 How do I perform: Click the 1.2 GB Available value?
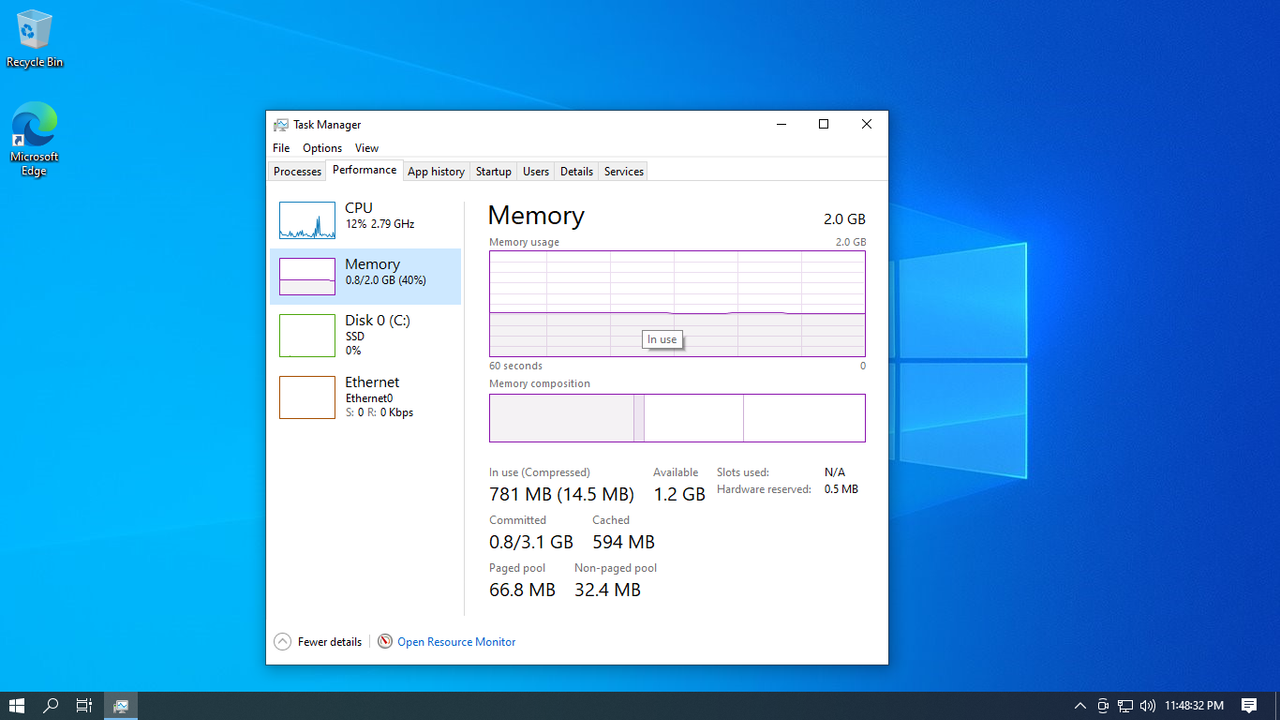pos(679,494)
